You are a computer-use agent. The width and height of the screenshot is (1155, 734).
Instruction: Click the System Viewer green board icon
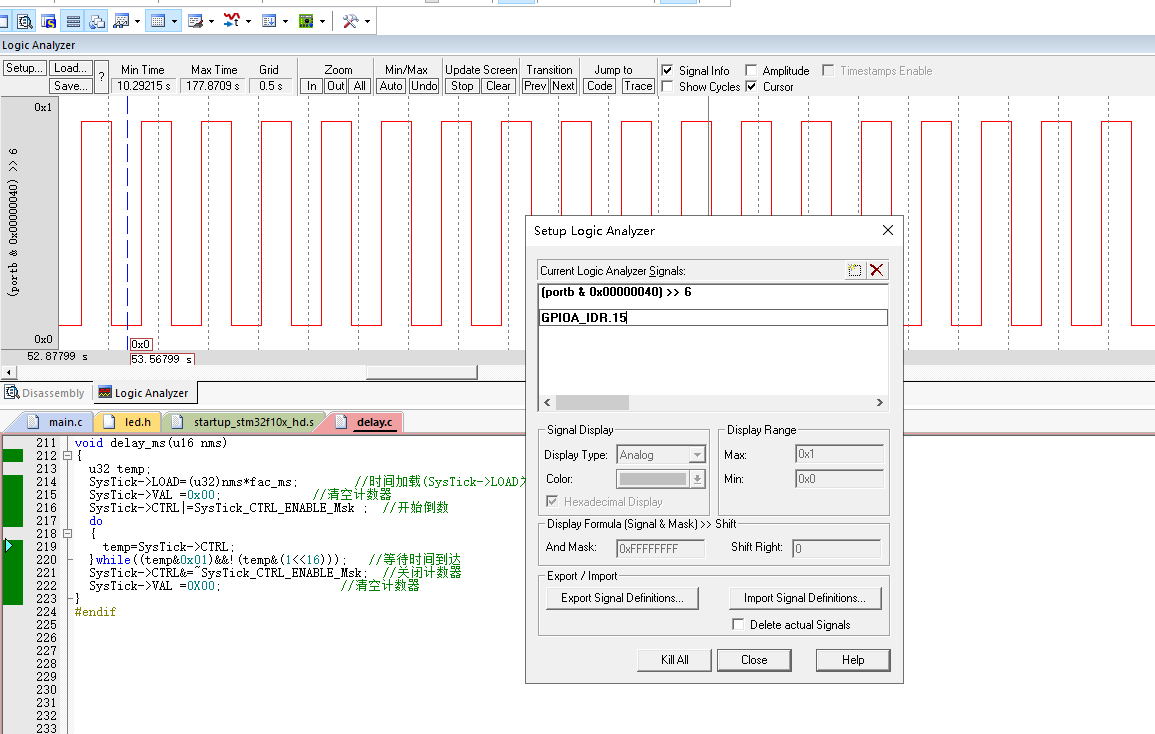click(x=306, y=20)
